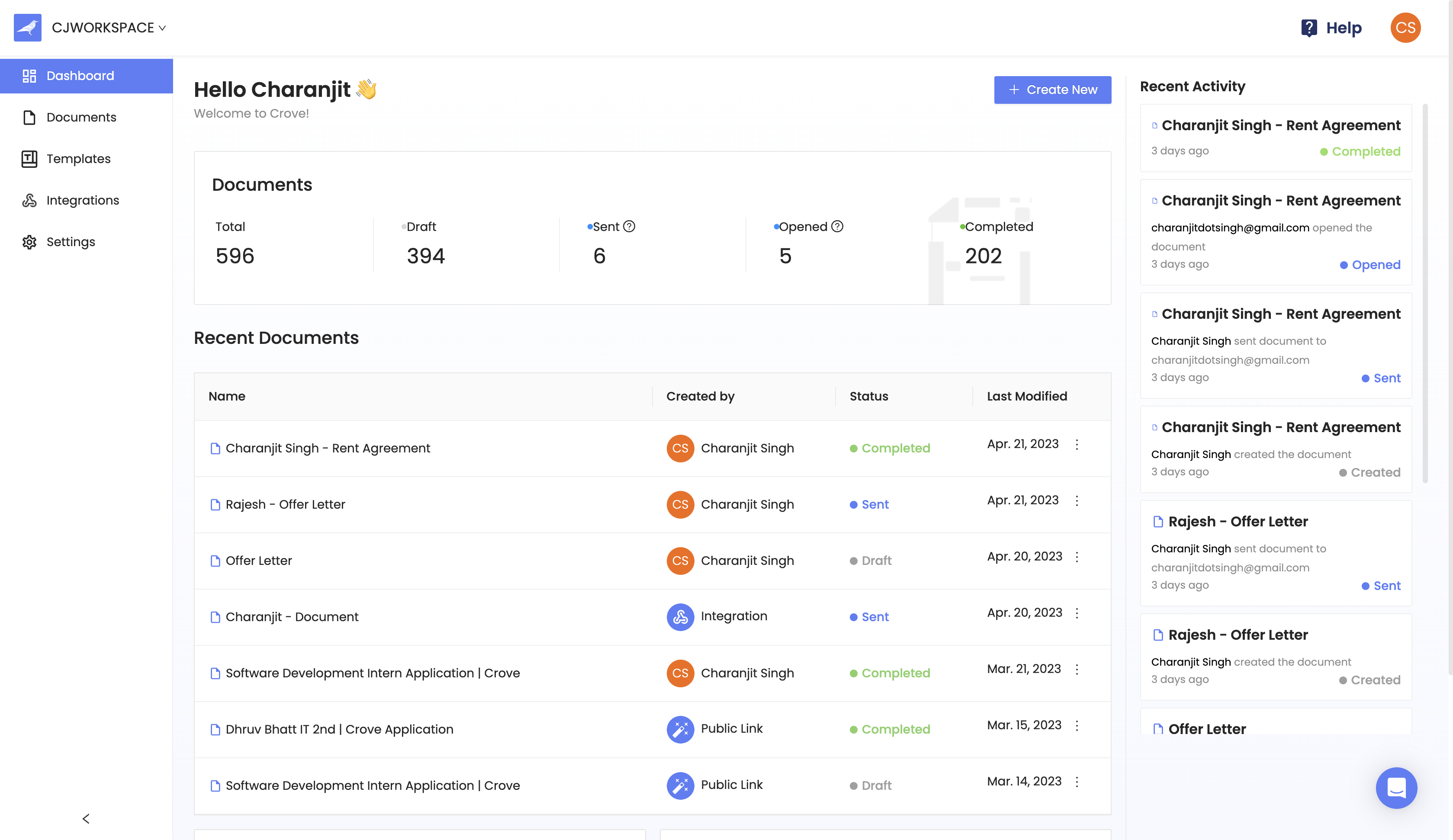The width and height of the screenshot is (1453, 840).
Task: Click the Public Link wand icon in Dhruv Bhatt row
Action: 680,729
